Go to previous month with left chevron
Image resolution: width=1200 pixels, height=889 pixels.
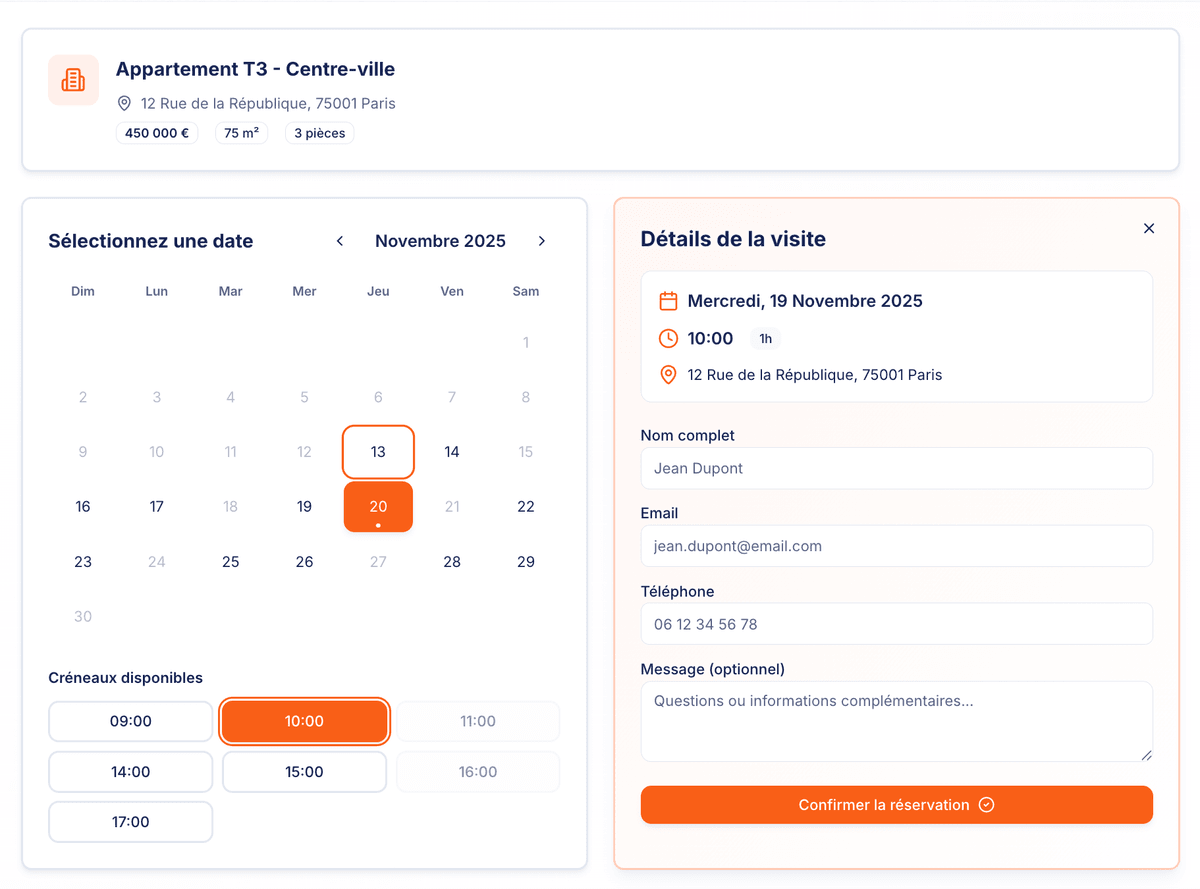tap(340, 241)
